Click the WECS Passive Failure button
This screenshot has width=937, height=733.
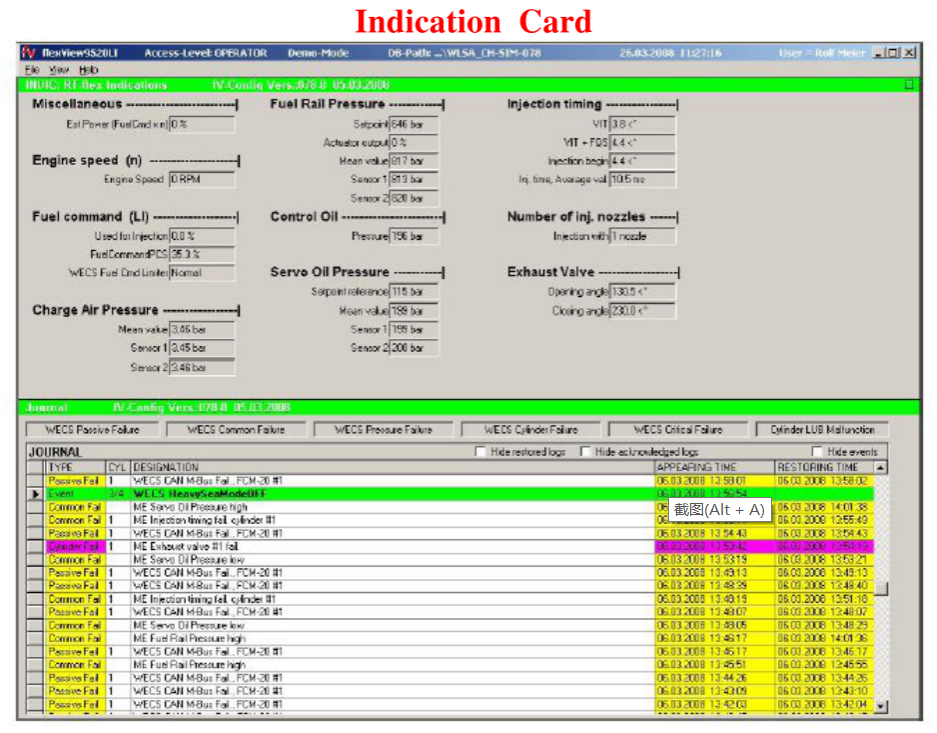click(92, 430)
